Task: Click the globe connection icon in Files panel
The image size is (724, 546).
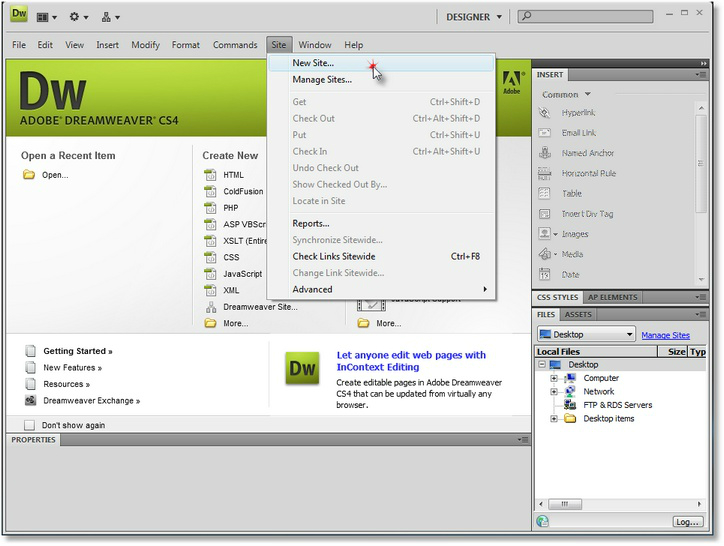Action: 543,522
